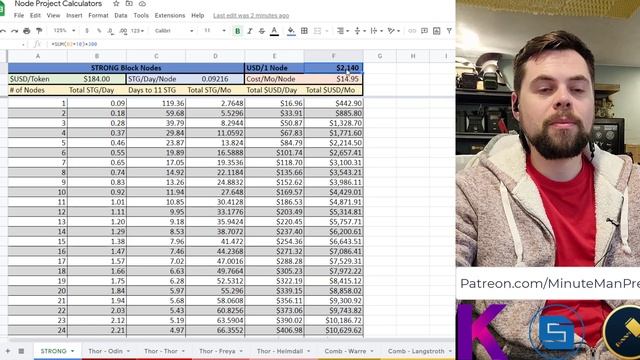Image resolution: width=640 pixels, height=360 pixels.
Task: Switch to the Comb - Langstroth sheet
Action: coord(416,351)
